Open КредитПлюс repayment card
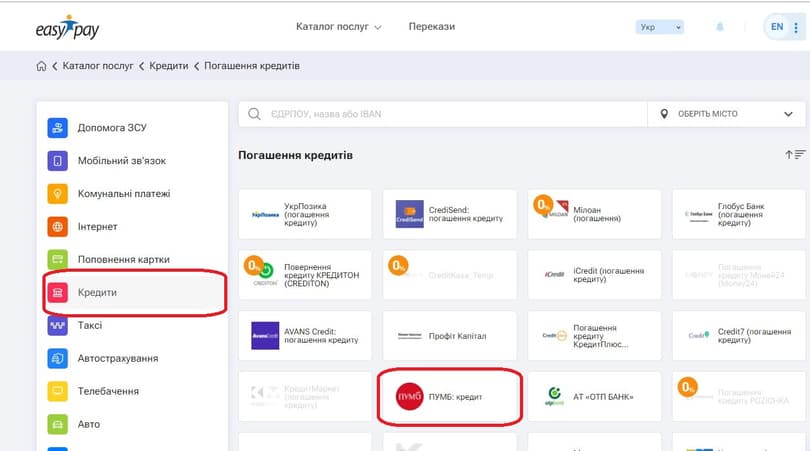This screenshot has width=810, height=451. pos(594,336)
